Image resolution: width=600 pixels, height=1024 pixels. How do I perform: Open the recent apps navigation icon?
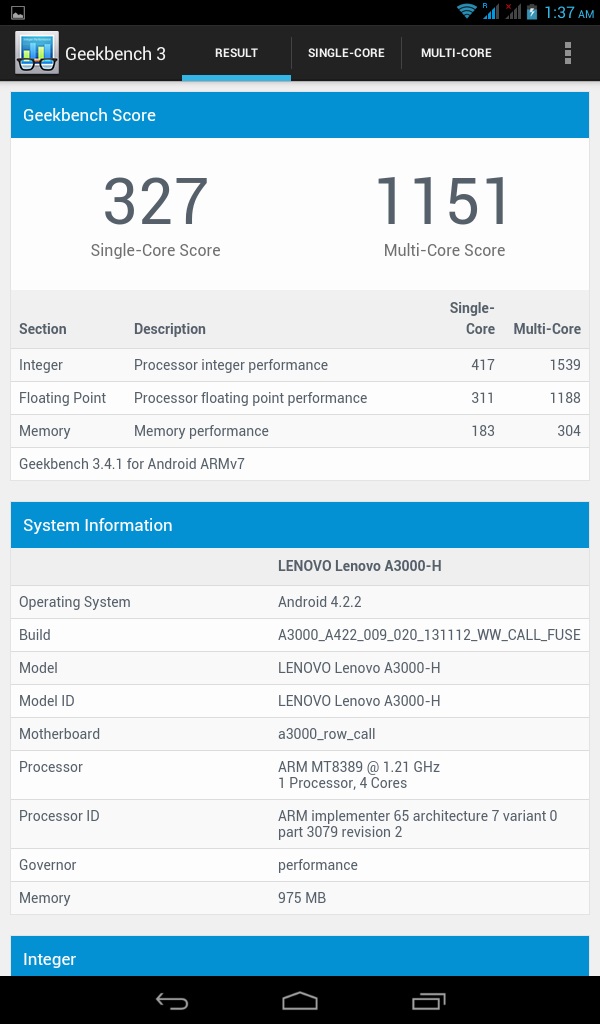428,1000
